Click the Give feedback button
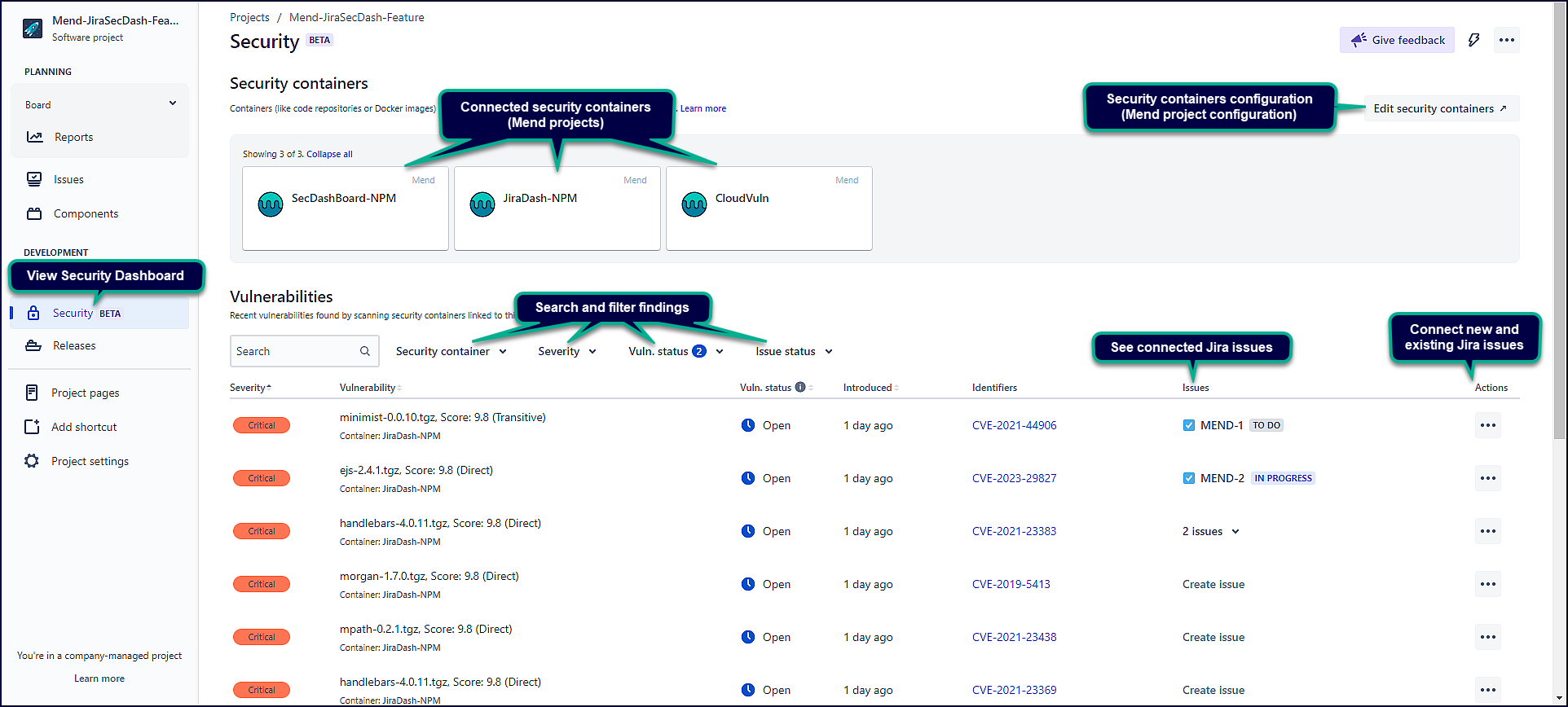The width and height of the screenshot is (1568, 707). pyautogui.click(x=1397, y=40)
